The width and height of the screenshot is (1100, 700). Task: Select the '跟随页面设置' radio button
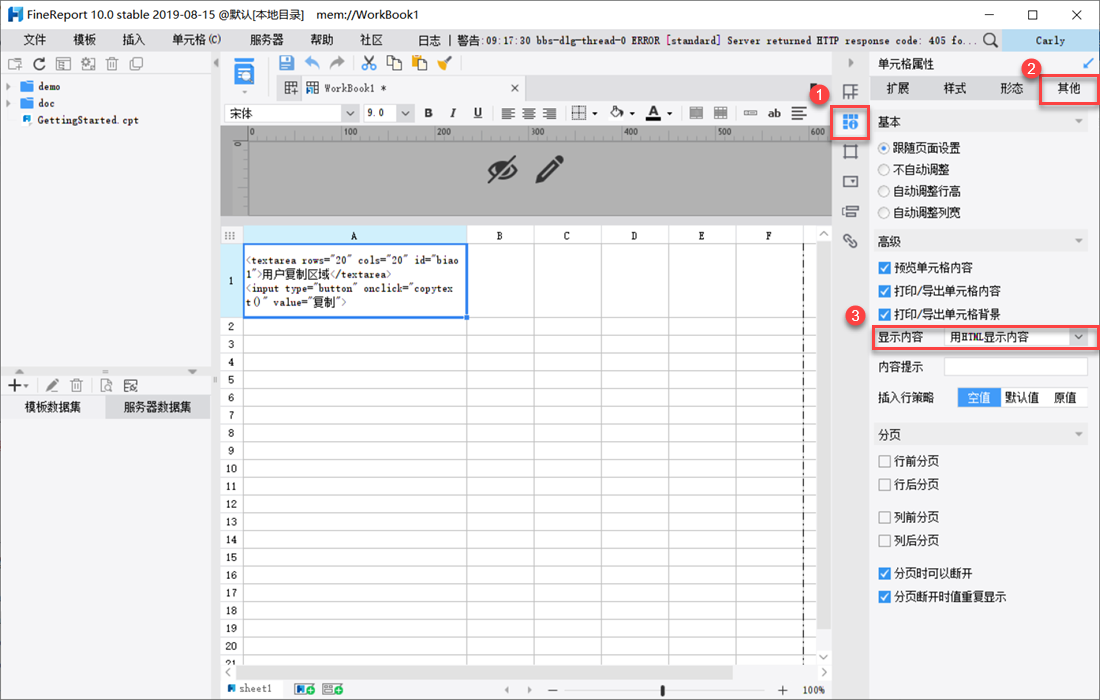[x=884, y=148]
